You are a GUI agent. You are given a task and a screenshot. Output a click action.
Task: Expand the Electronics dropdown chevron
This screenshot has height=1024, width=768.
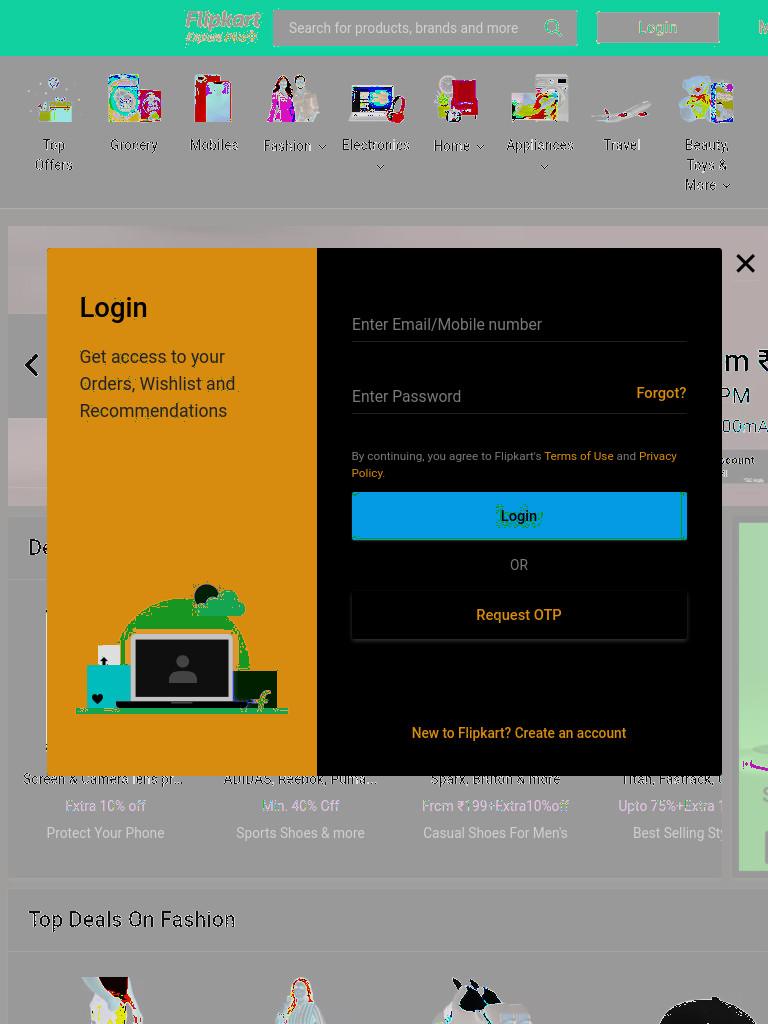(380, 167)
